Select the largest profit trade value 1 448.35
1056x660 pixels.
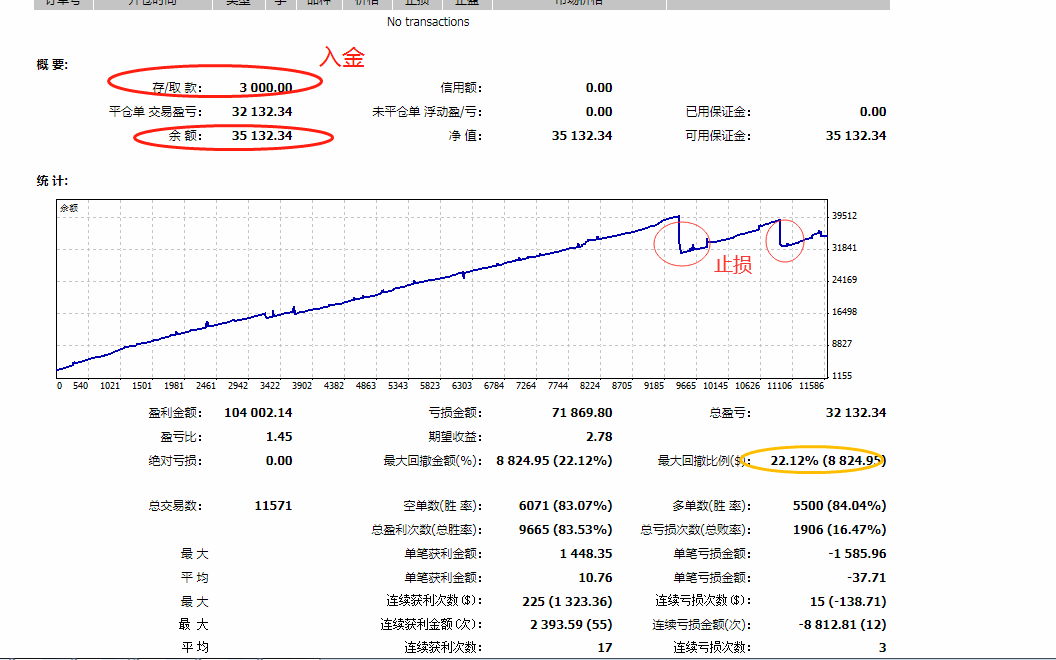tap(586, 554)
